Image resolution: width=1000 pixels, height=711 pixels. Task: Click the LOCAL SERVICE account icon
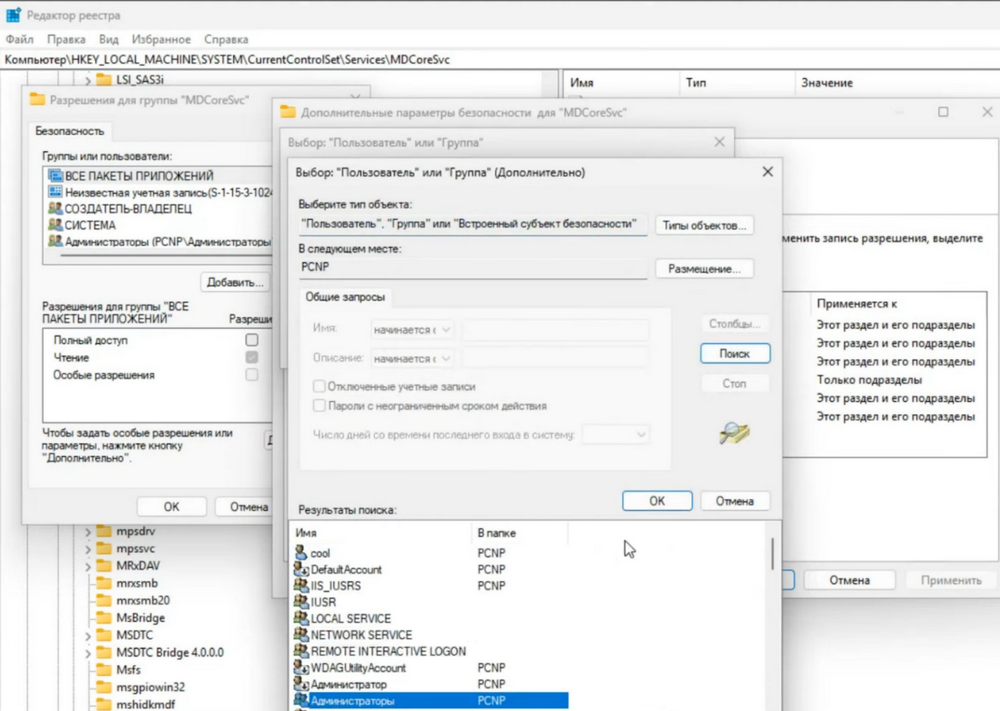point(301,619)
